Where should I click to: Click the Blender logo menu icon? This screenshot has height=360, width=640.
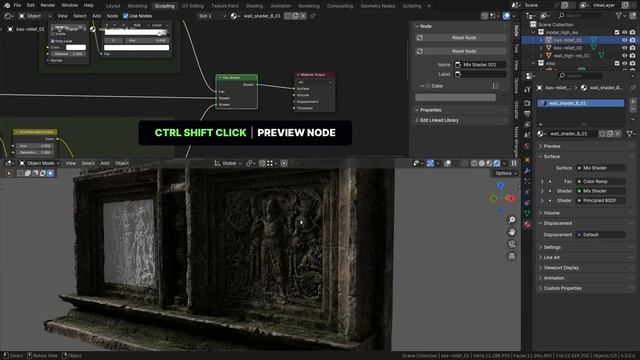point(7,5)
